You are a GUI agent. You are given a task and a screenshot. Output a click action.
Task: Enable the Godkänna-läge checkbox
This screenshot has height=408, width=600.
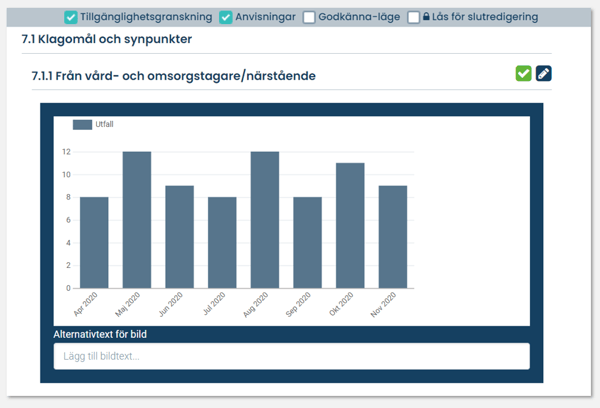click(309, 17)
